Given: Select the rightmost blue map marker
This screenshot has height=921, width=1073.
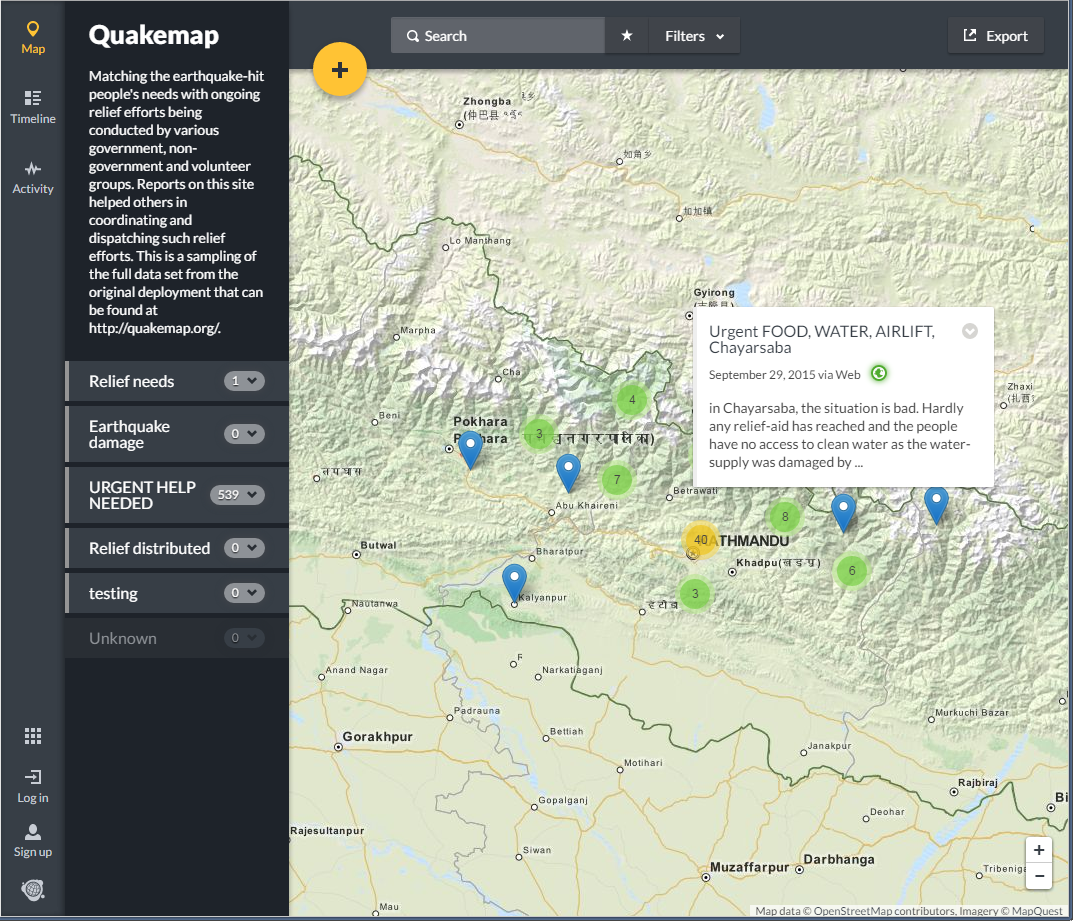Looking at the screenshot, I should [x=936, y=506].
